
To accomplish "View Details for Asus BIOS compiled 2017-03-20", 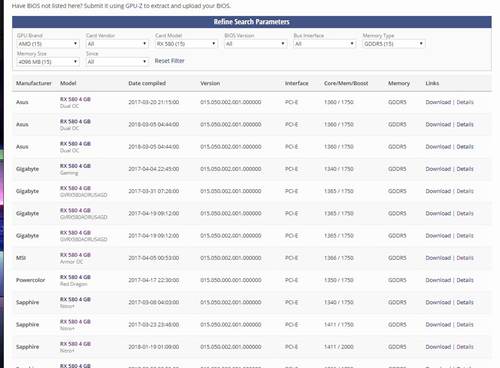I will pos(465,102).
